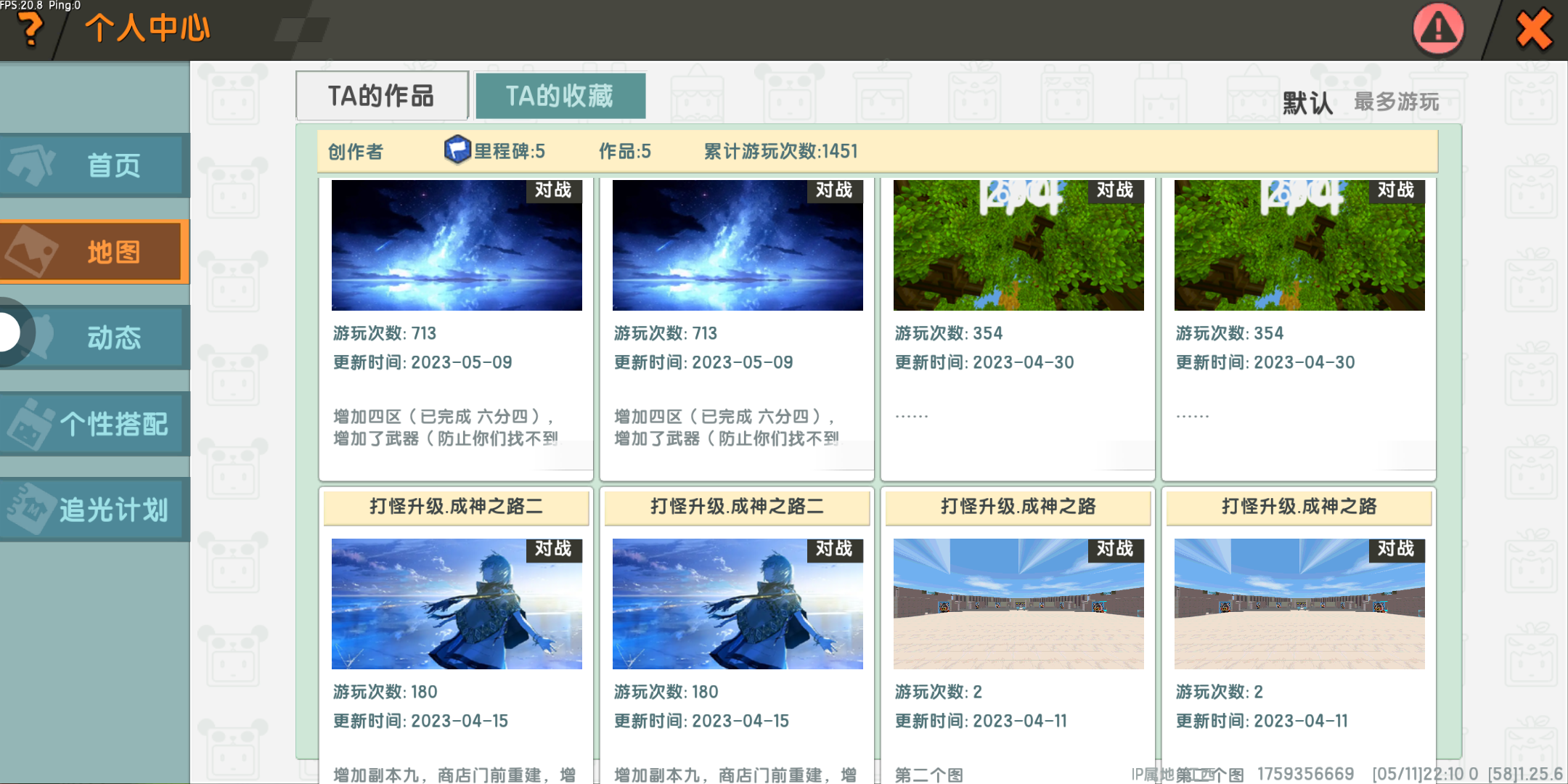Click the red warning report icon
Viewport: 1568px width, 784px height.
click(1438, 30)
